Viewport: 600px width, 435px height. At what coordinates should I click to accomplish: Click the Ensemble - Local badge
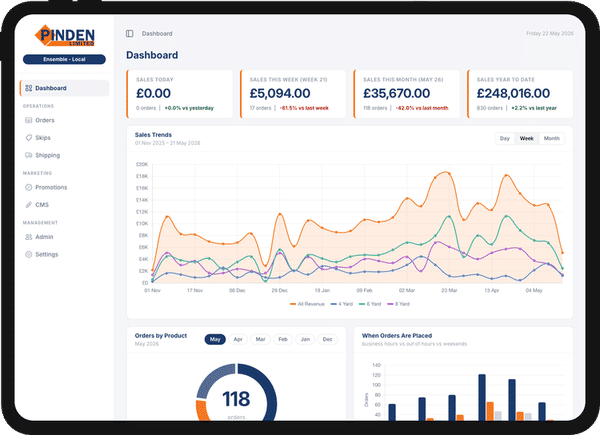(64, 59)
